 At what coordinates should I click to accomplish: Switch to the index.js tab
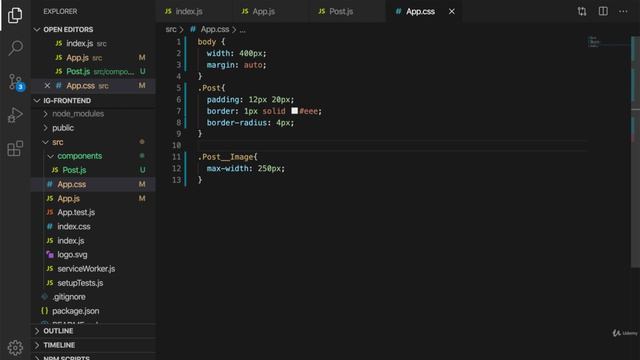[194, 11]
